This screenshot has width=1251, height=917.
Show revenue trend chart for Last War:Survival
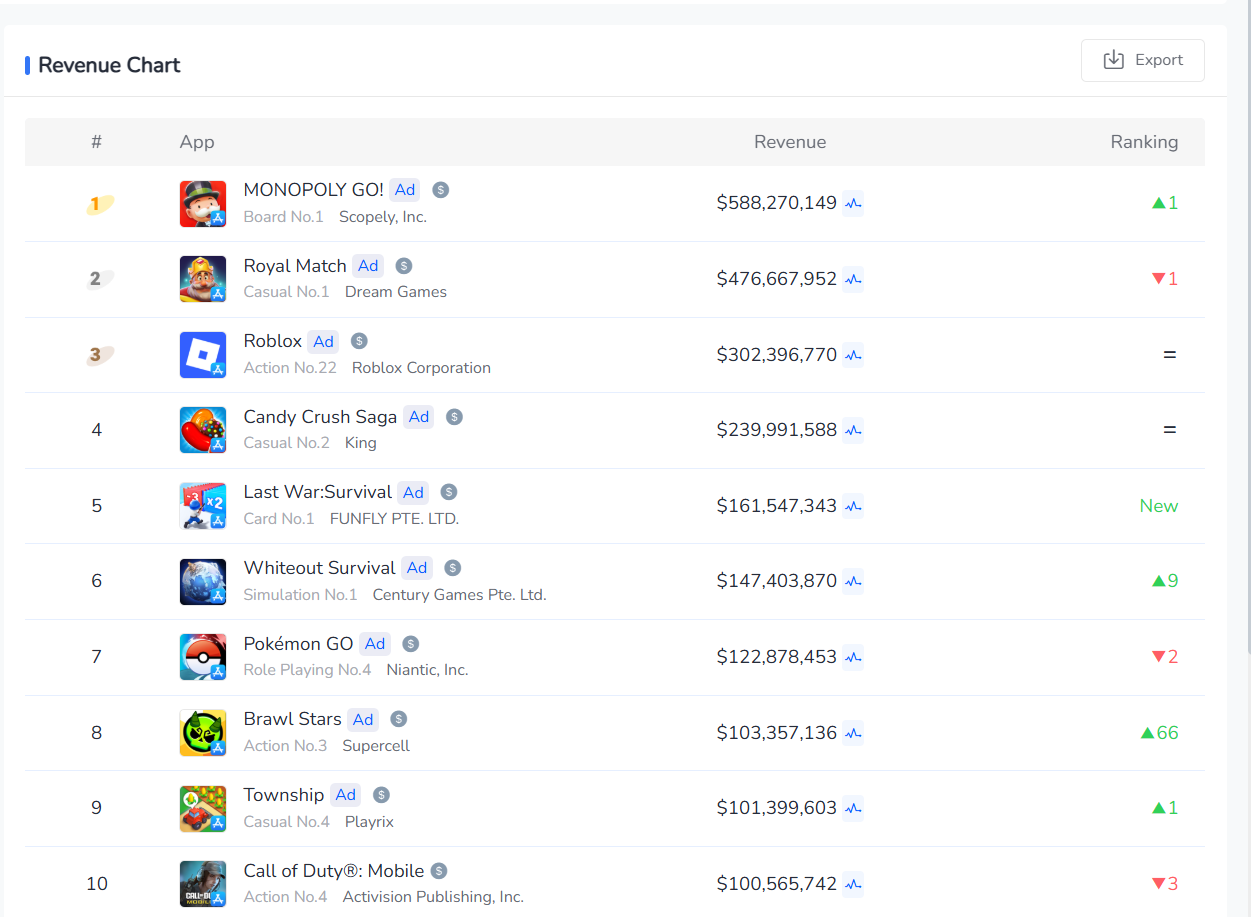coord(853,506)
